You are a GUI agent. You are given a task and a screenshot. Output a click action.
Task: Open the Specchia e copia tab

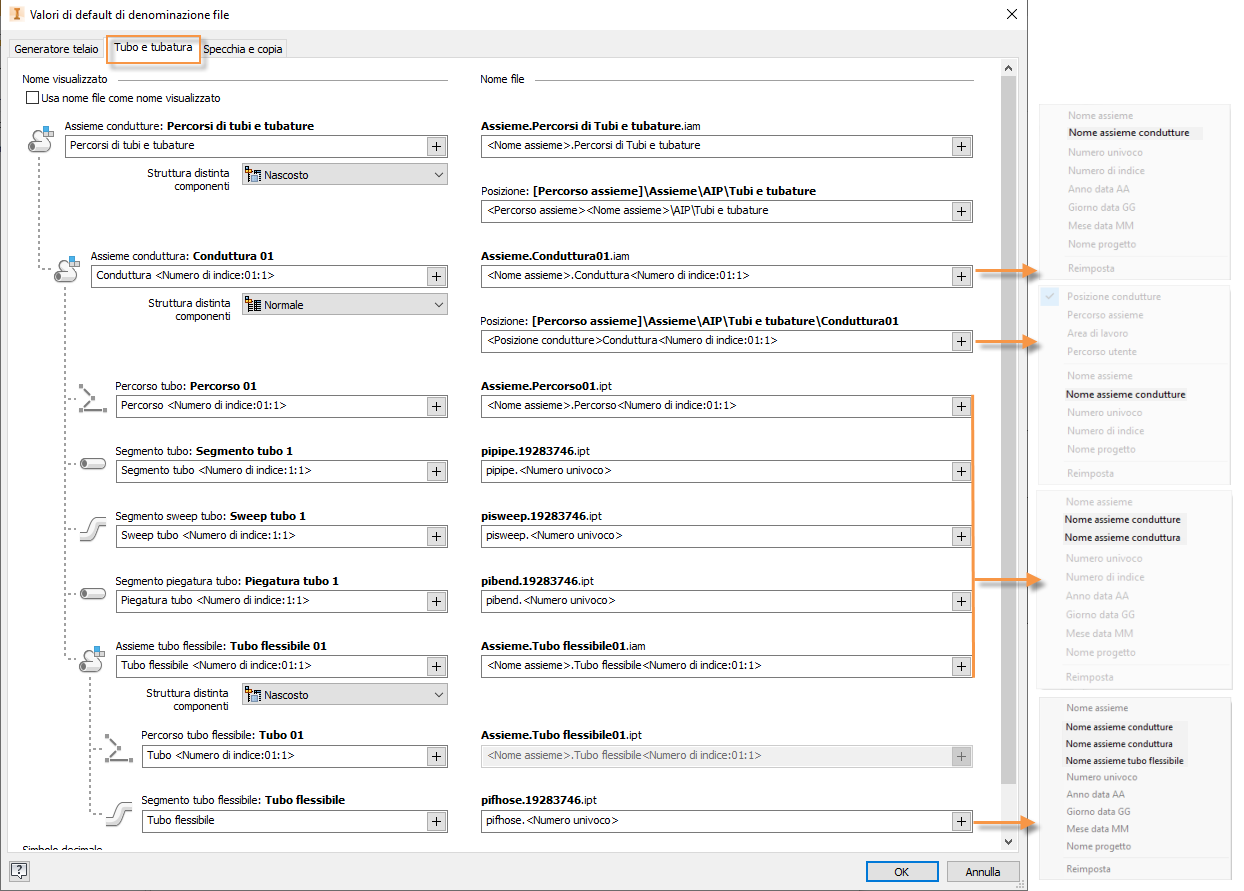243,49
